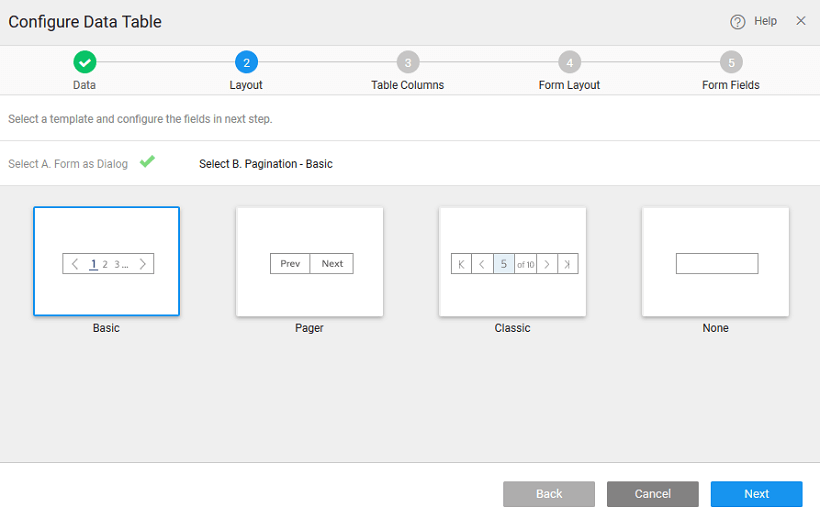
Task: Click the Form Fields step label
Action: [x=731, y=85]
